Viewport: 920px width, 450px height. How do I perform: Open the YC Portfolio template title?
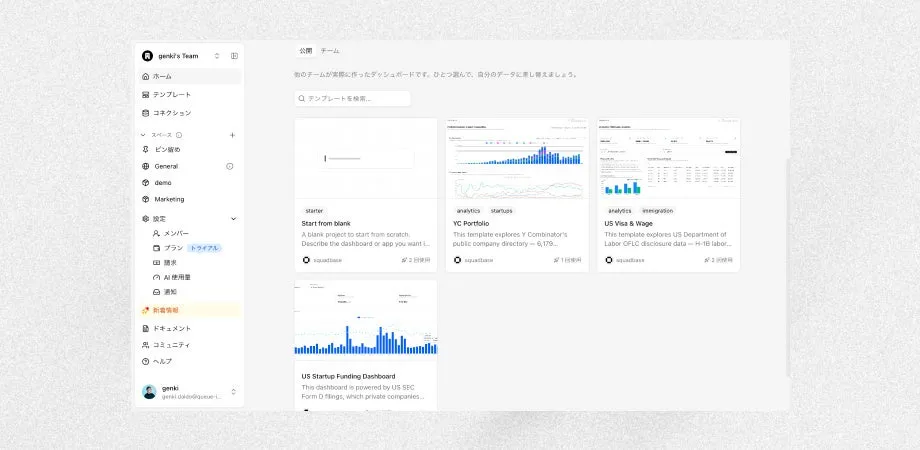471,224
